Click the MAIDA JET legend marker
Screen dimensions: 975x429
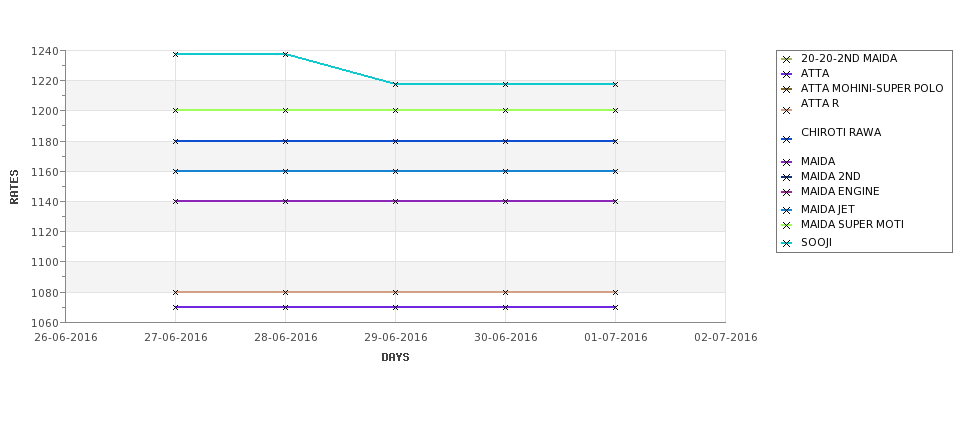point(787,211)
